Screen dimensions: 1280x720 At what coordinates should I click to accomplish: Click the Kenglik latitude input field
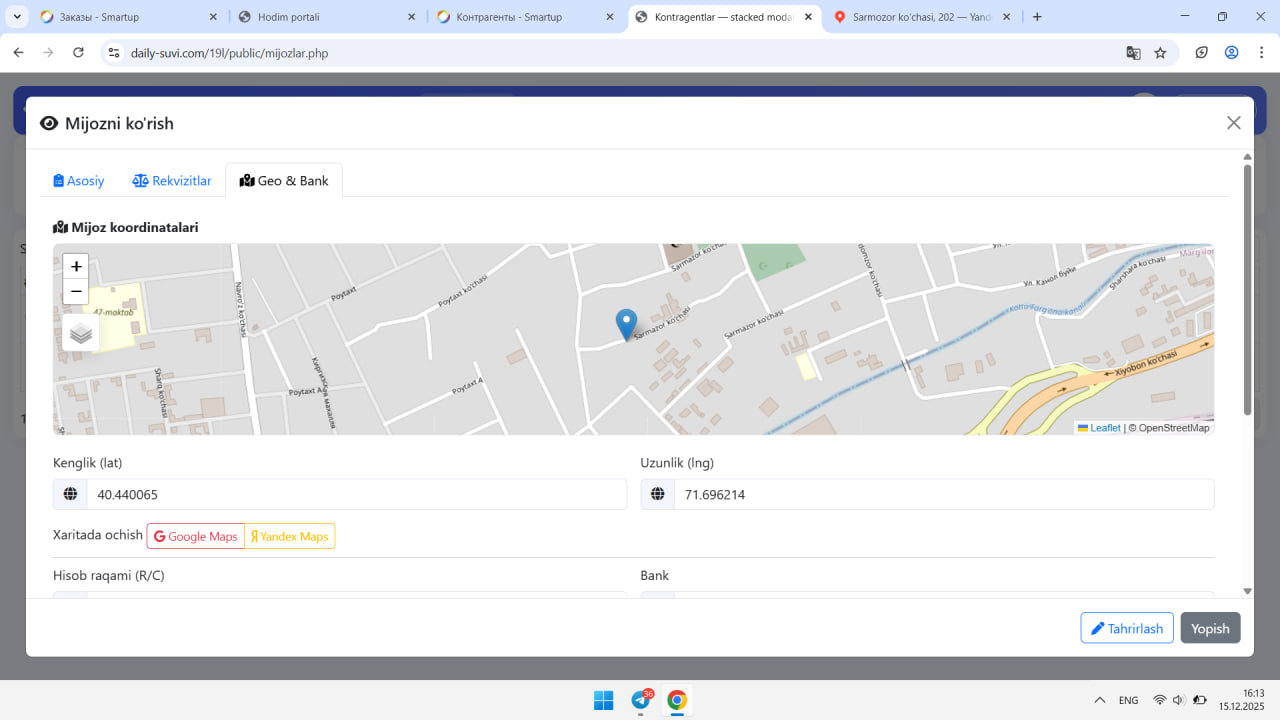(356, 495)
